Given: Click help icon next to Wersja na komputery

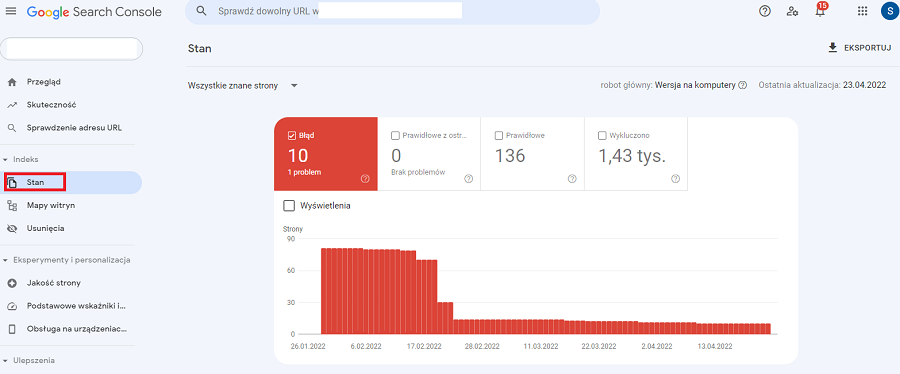Looking at the screenshot, I should click(743, 85).
